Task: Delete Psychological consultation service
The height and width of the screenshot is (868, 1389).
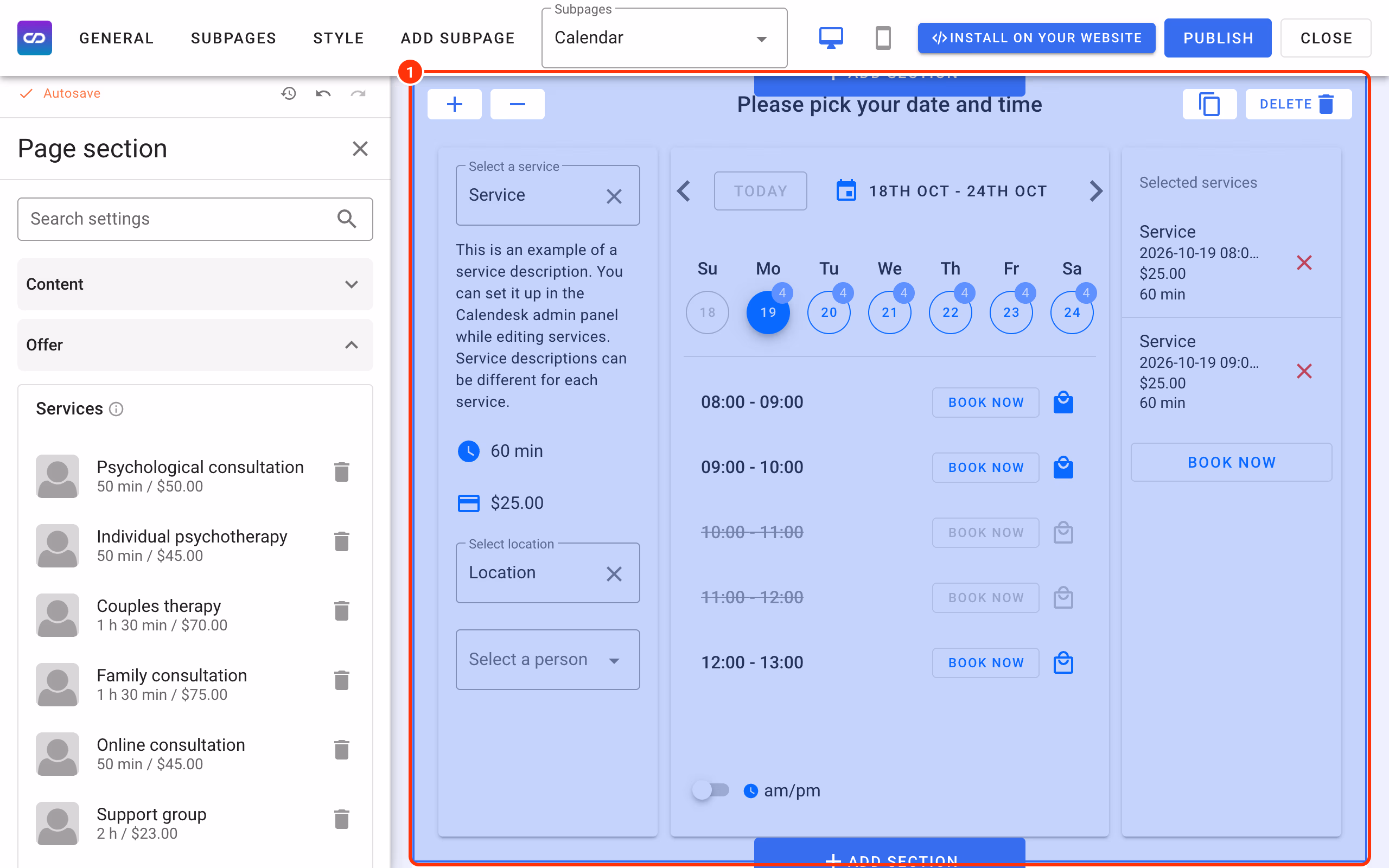Action: 341,472
